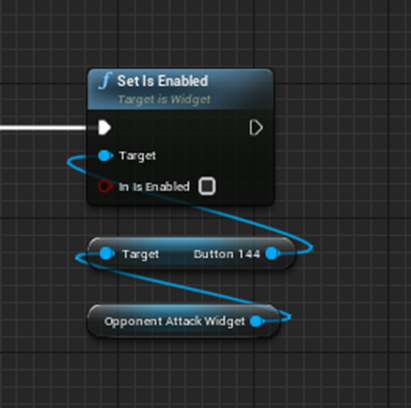Click the Opponent Attack Widget output pin
411x408 pixels.
tap(257, 321)
